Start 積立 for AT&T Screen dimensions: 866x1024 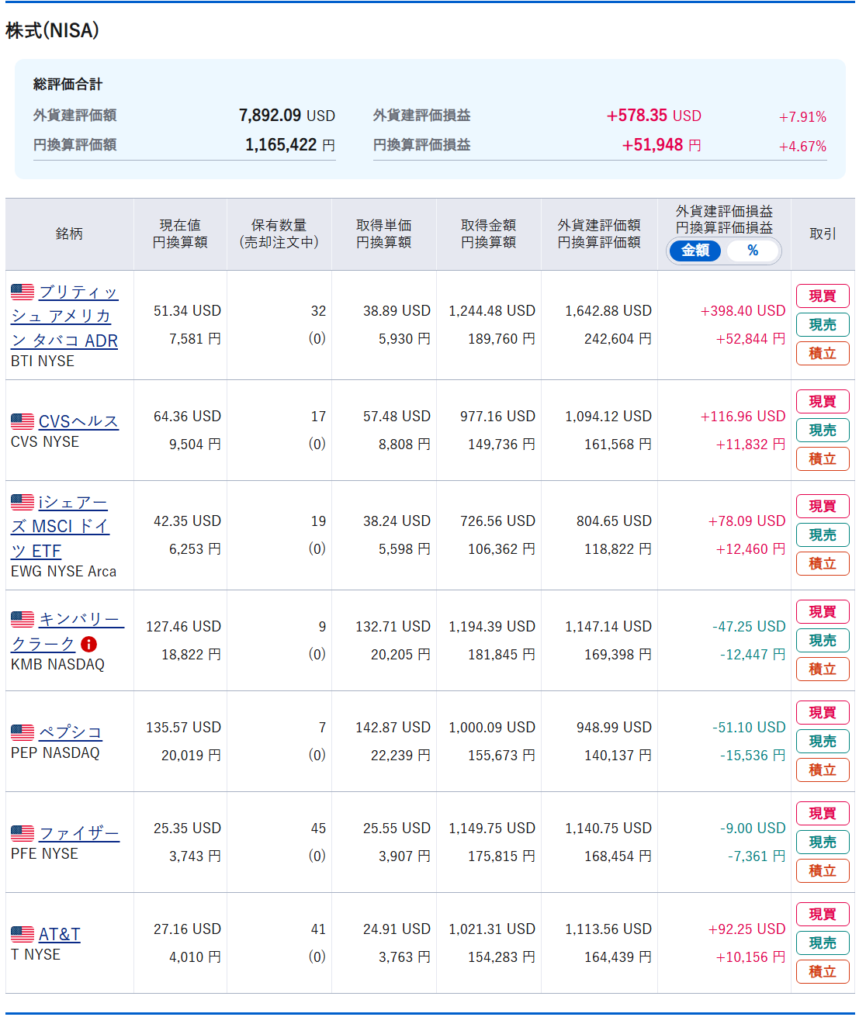[x=822, y=971]
